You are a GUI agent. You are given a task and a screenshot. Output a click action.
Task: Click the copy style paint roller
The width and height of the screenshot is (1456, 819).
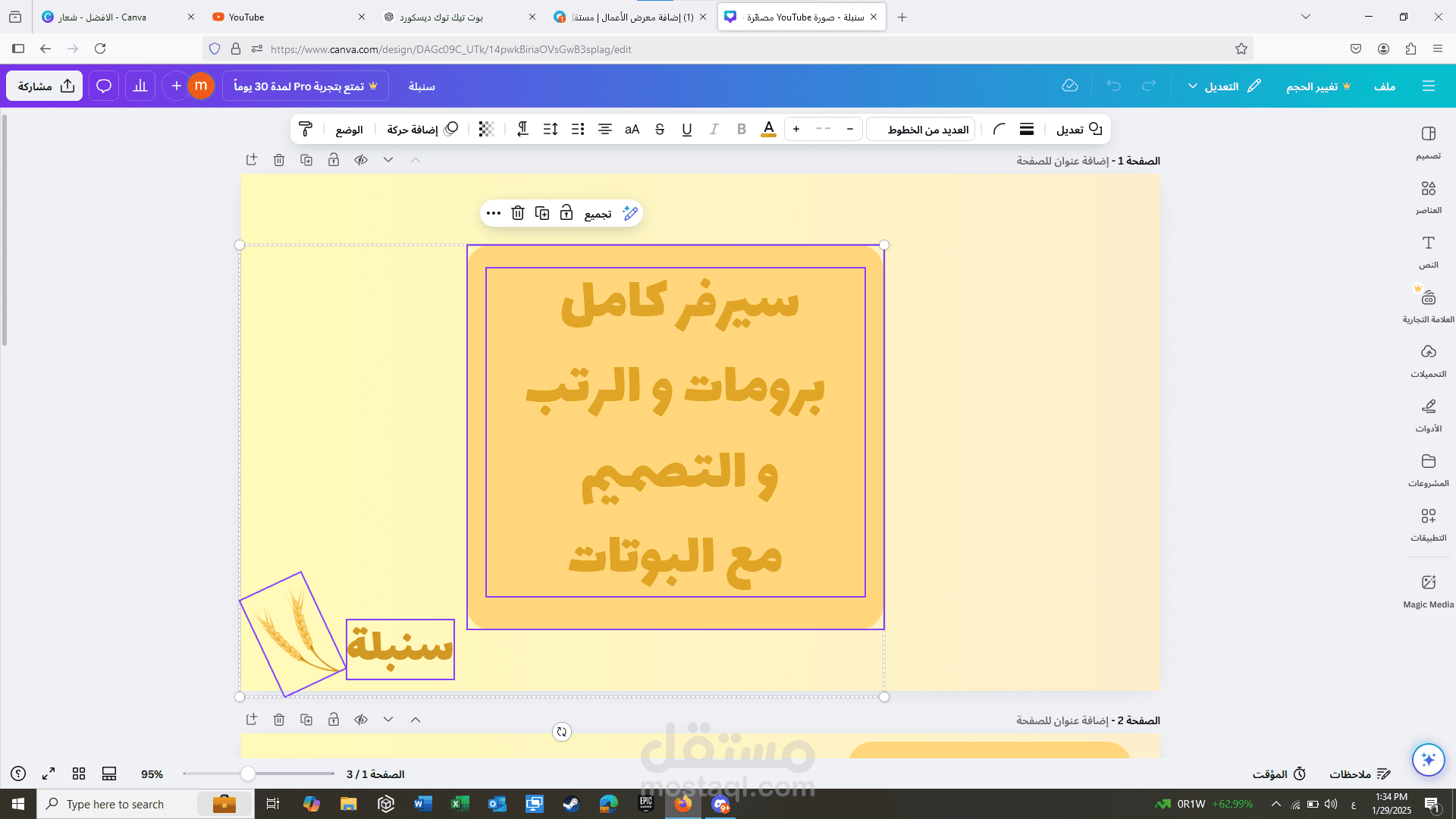[x=306, y=129]
